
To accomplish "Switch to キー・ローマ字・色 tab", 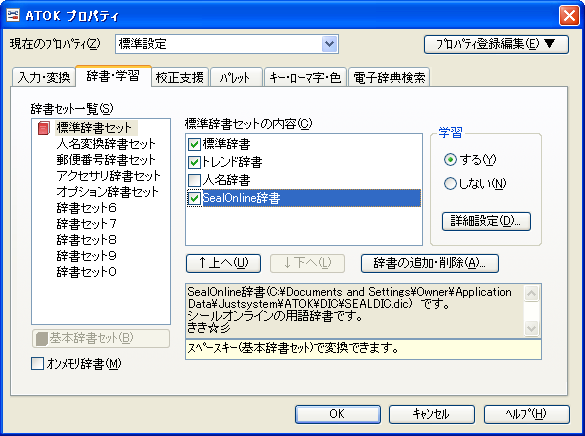I will (x=305, y=77).
